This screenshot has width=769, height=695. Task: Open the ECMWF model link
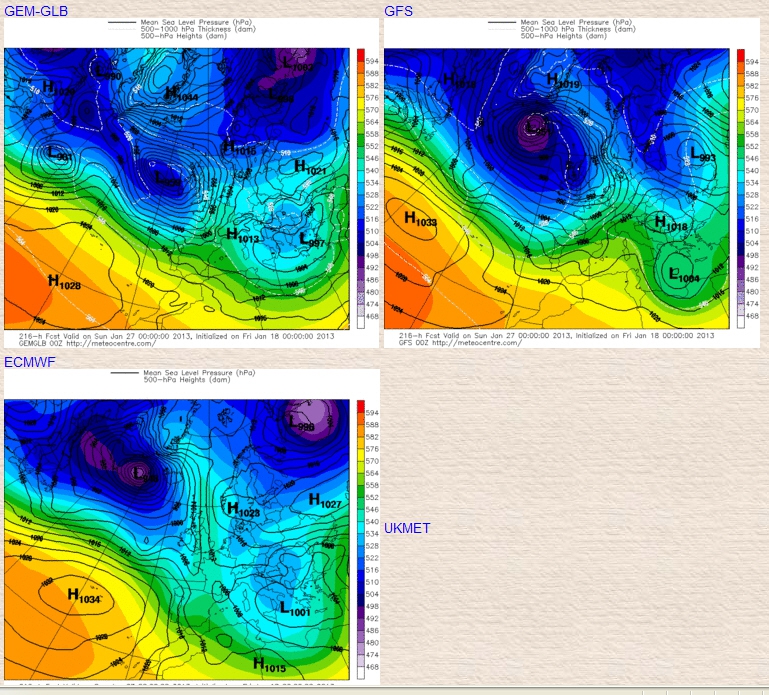pos(29,362)
